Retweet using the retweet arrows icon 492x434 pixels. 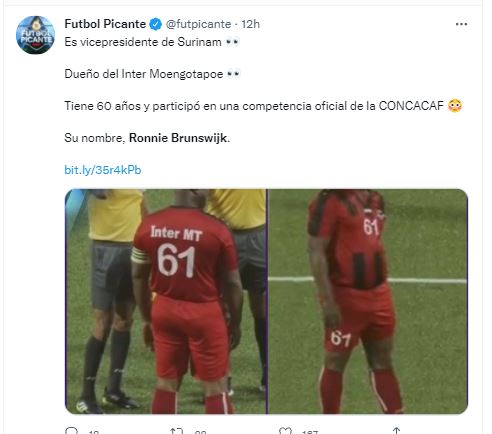click(176, 431)
